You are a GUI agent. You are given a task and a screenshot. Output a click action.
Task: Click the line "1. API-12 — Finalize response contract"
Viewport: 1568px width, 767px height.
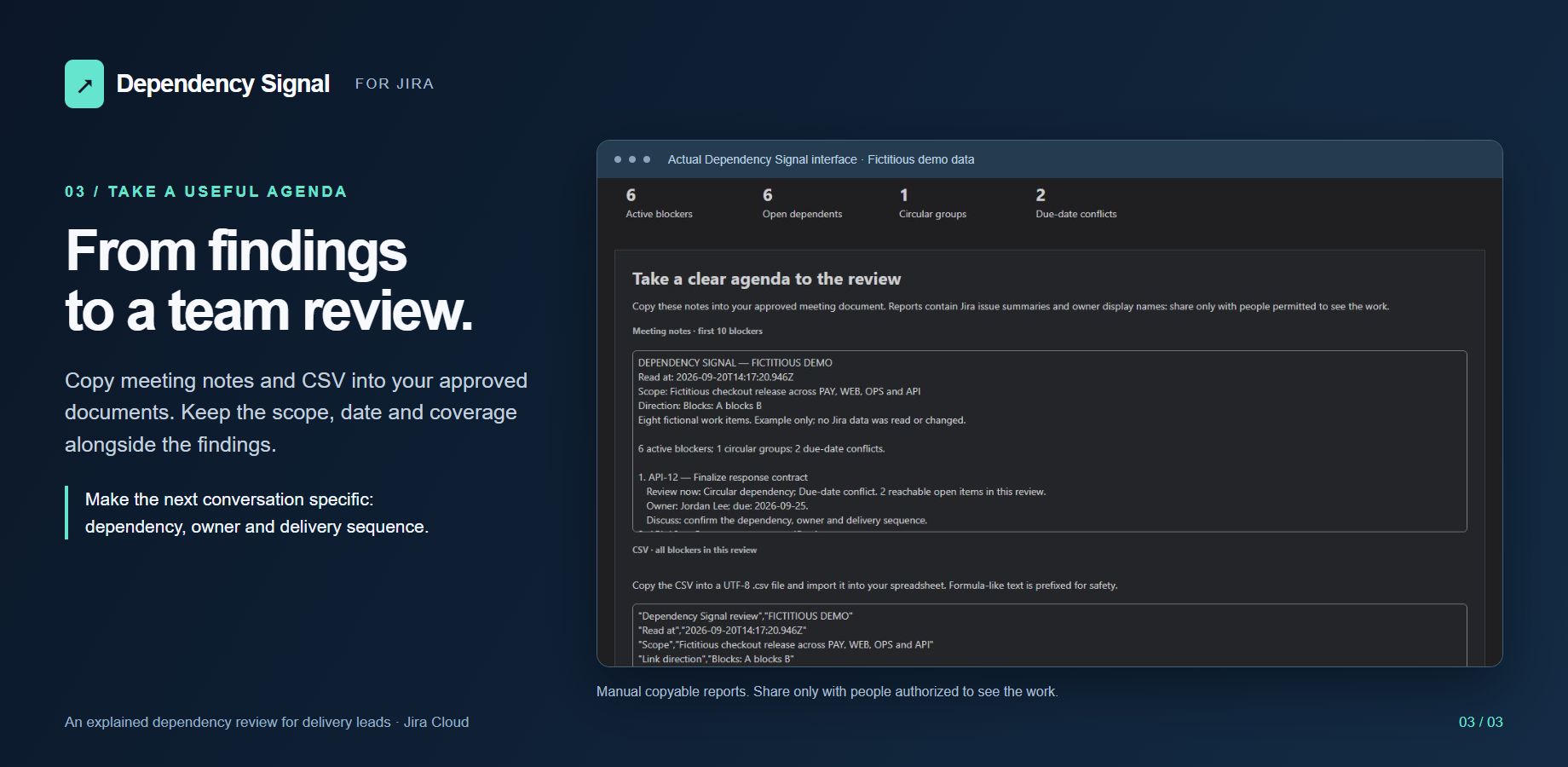click(723, 477)
